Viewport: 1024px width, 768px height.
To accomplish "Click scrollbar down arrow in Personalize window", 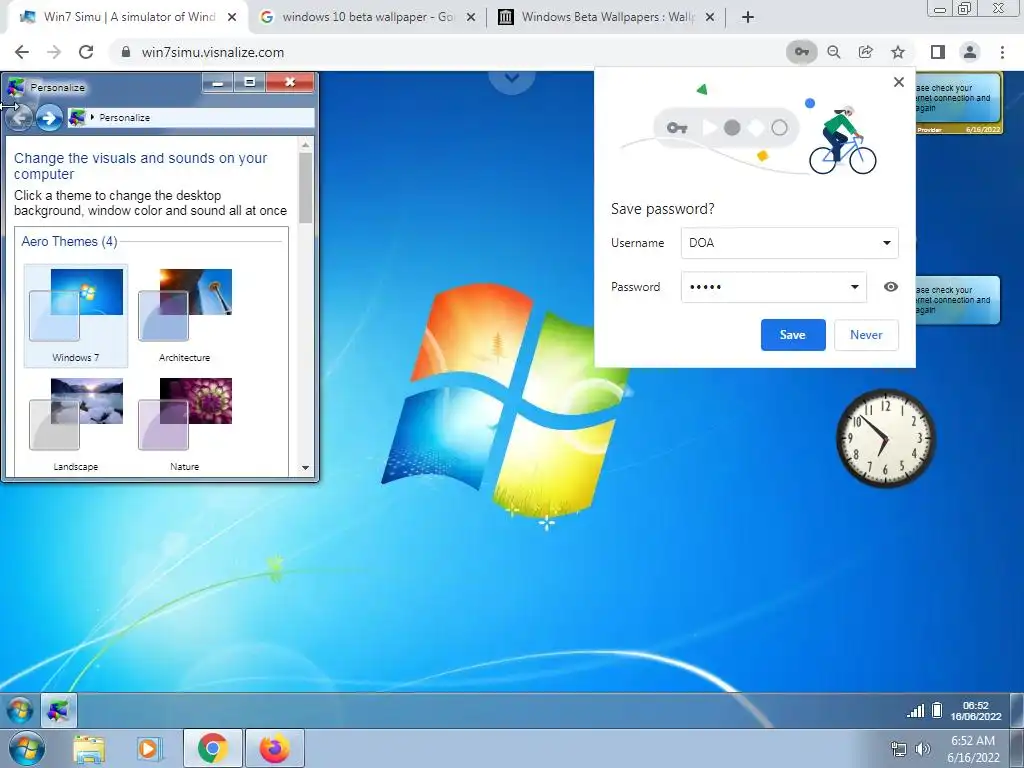I will tap(305, 468).
